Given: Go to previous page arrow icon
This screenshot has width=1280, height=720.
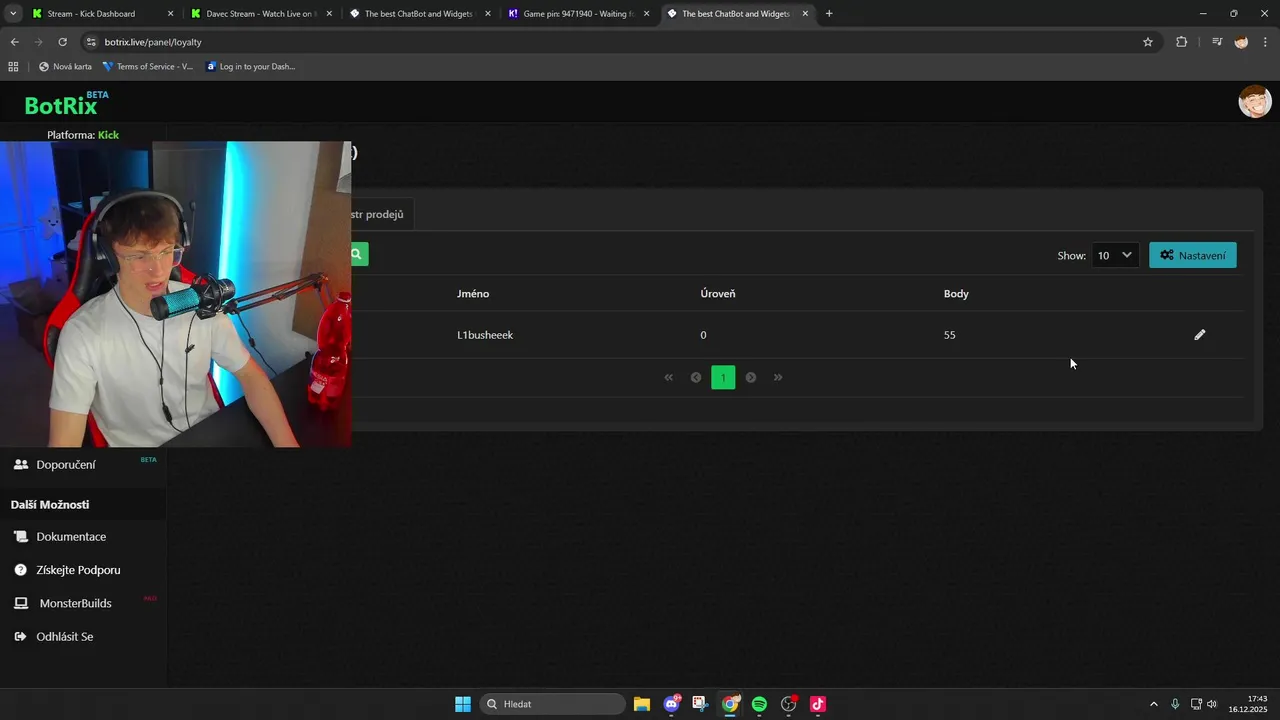Looking at the screenshot, I should tap(696, 377).
